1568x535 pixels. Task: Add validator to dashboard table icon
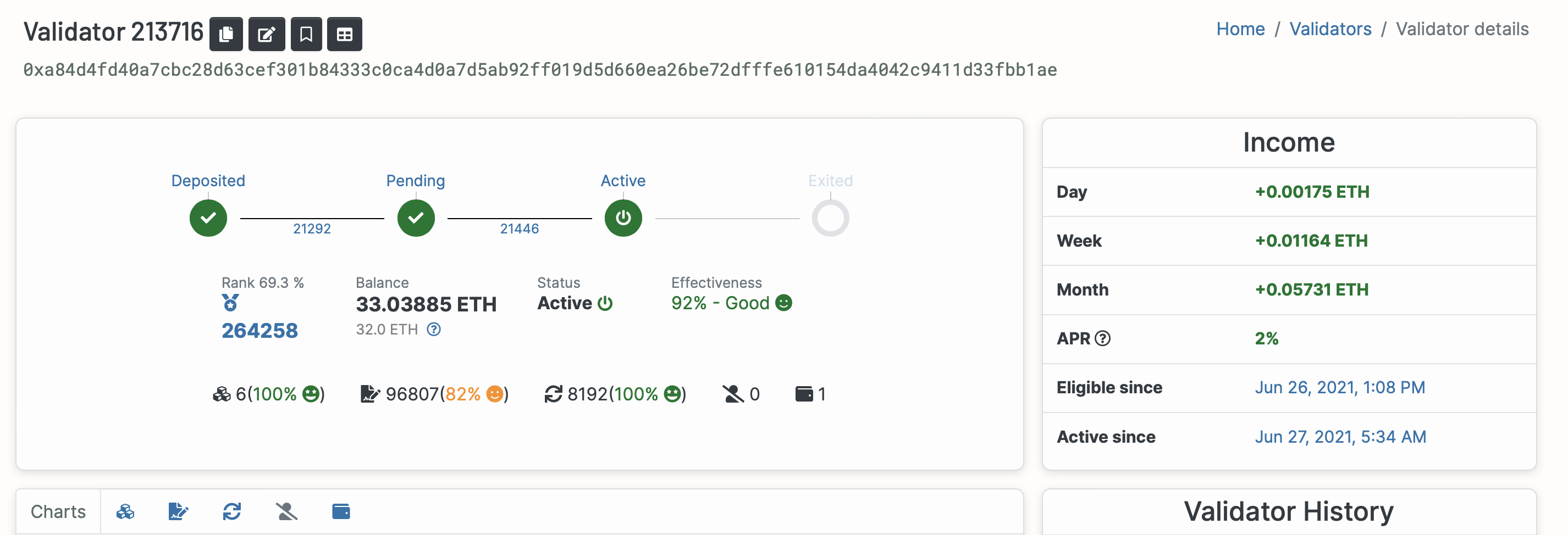pyautogui.click(x=345, y=34)
